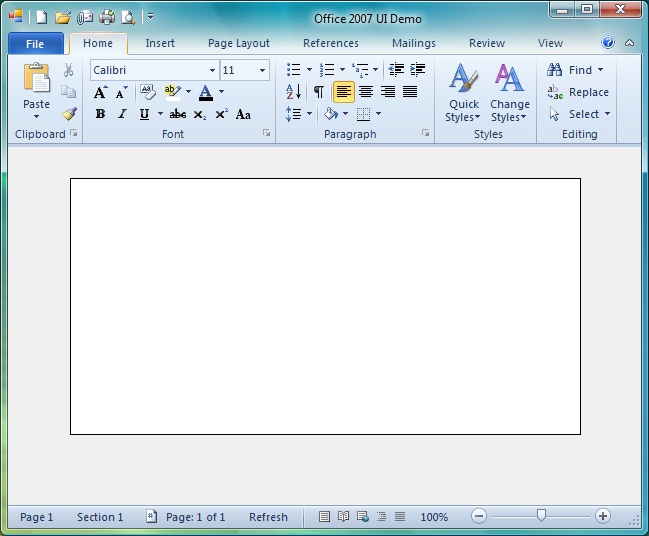The image size is (649, 536).
Task: Toggle show paragraph marks
Action: (318, 92)
